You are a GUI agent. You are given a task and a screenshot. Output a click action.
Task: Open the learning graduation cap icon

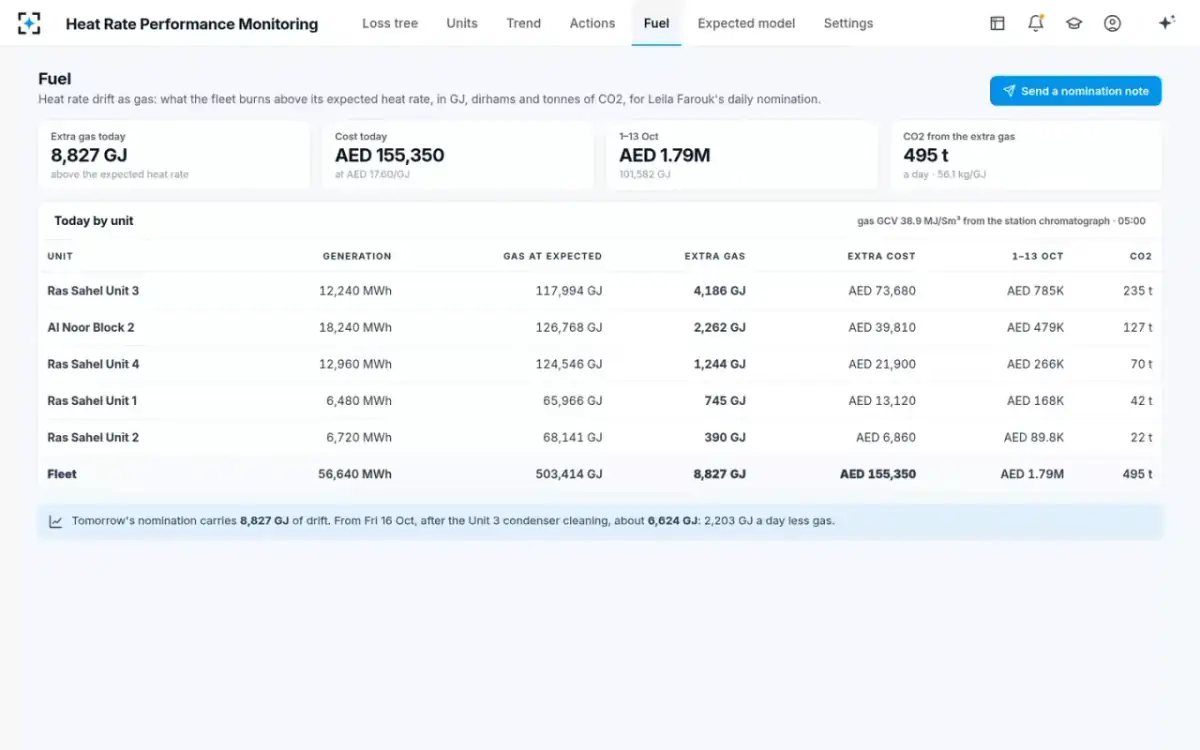tap(1074, 23)
